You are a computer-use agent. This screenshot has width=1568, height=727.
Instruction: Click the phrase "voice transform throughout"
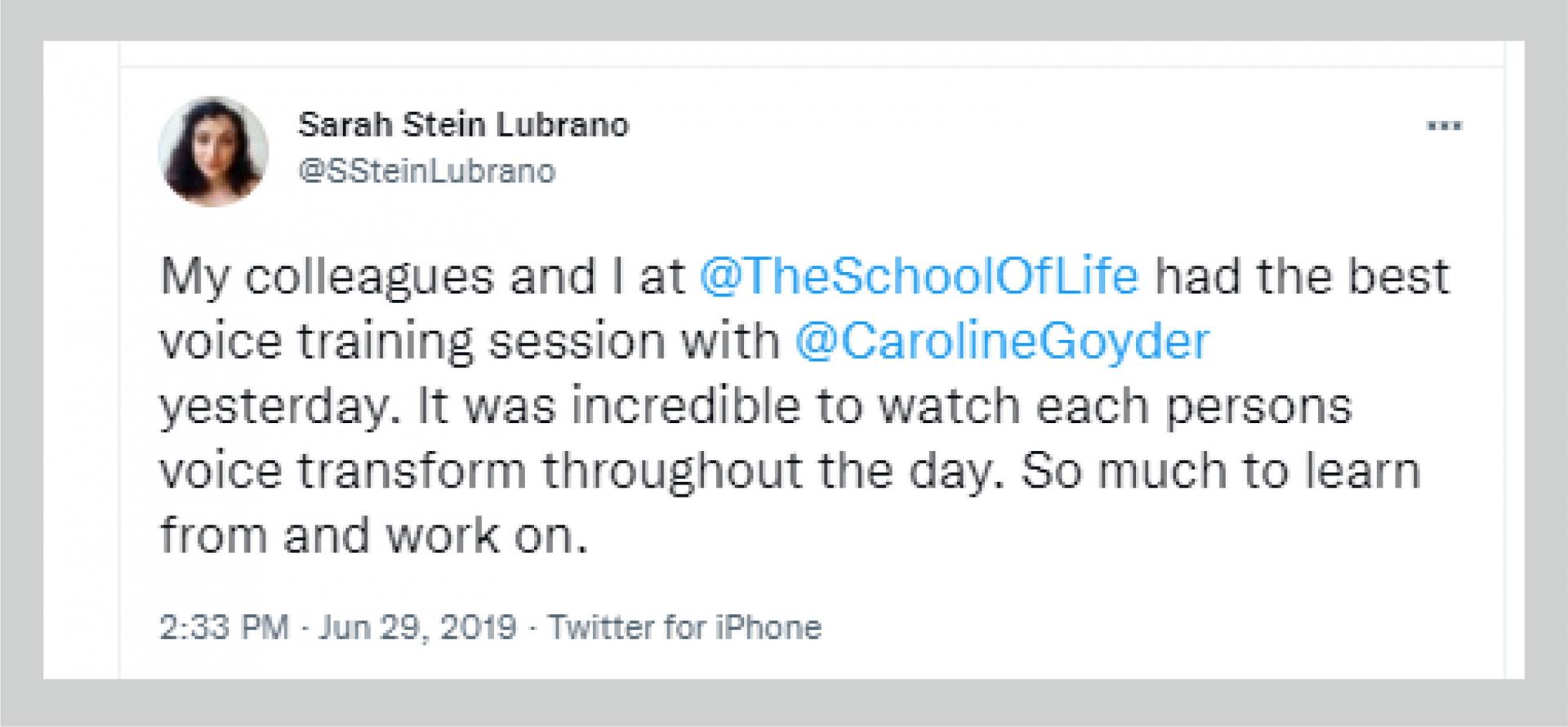point(482,471)
